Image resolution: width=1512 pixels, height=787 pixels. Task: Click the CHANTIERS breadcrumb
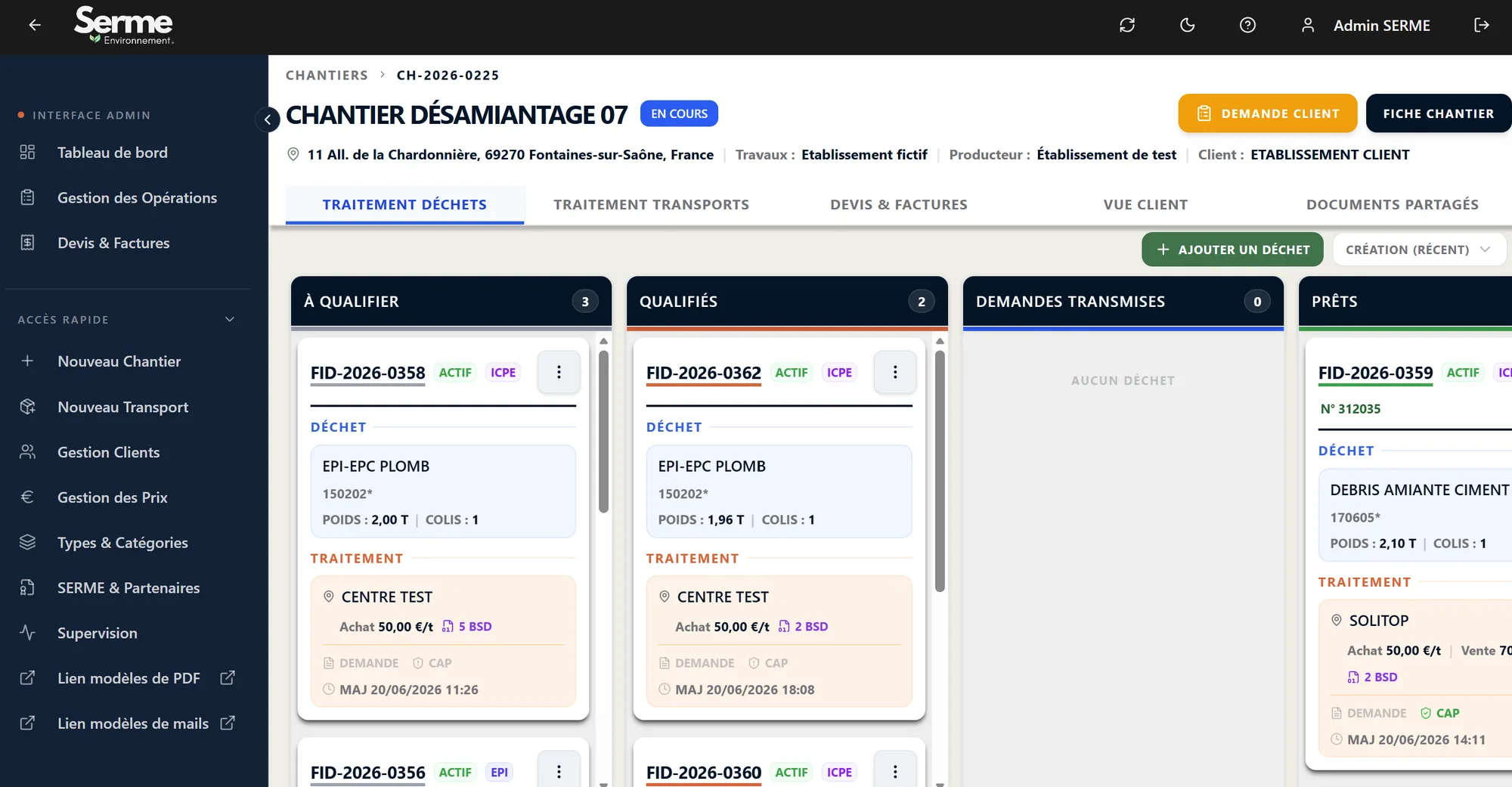pyautogui.click(x=327, y=76)
